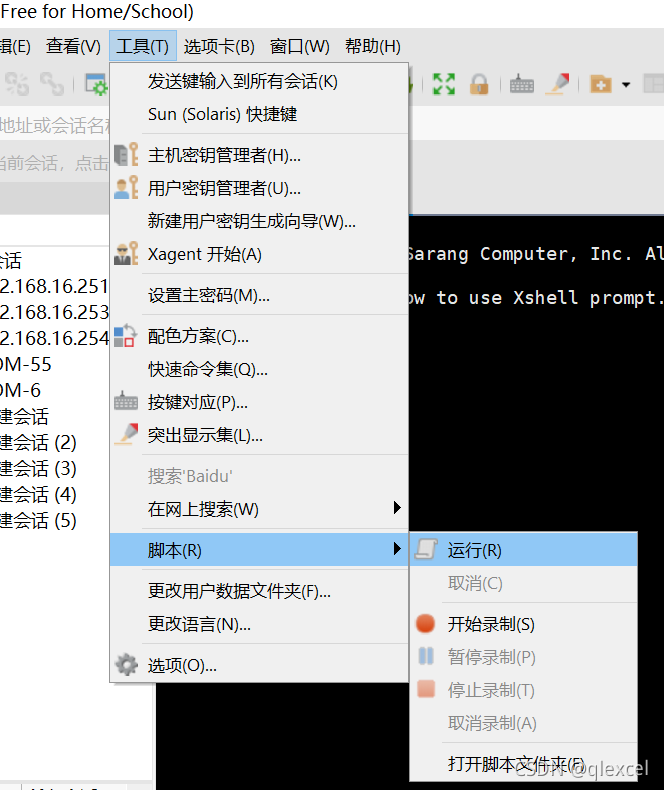Open 快速命令集(Q)... entry
The image size is (664, 790).
[x=259, y=369]
